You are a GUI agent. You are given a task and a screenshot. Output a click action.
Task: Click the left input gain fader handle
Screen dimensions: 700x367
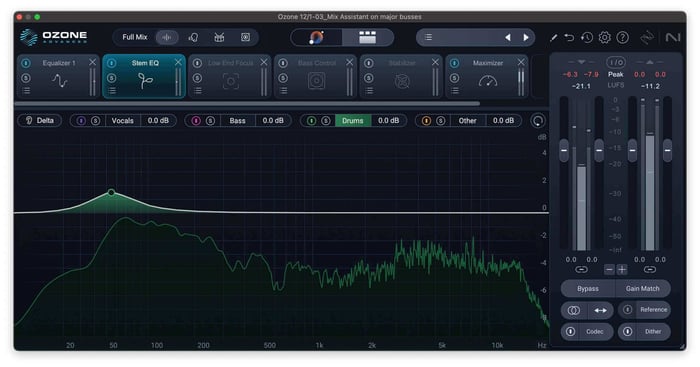564,150
